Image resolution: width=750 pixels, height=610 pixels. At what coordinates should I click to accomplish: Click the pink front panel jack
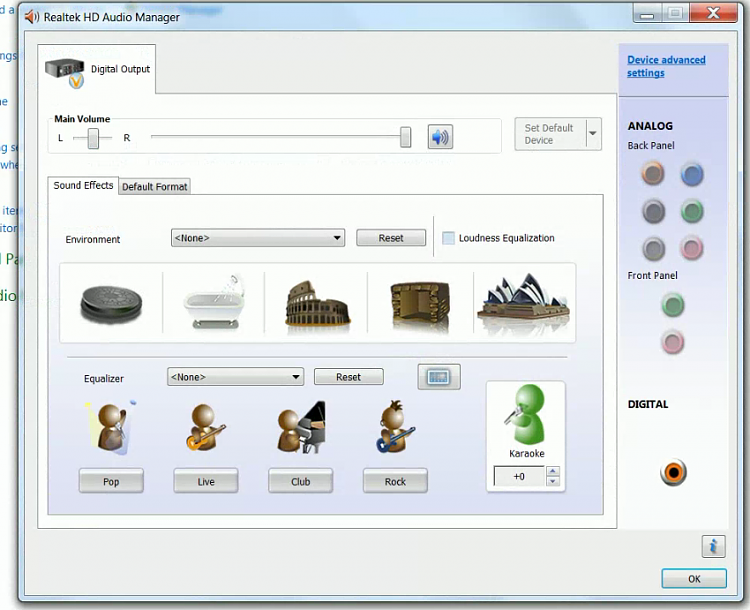[673, 342]
